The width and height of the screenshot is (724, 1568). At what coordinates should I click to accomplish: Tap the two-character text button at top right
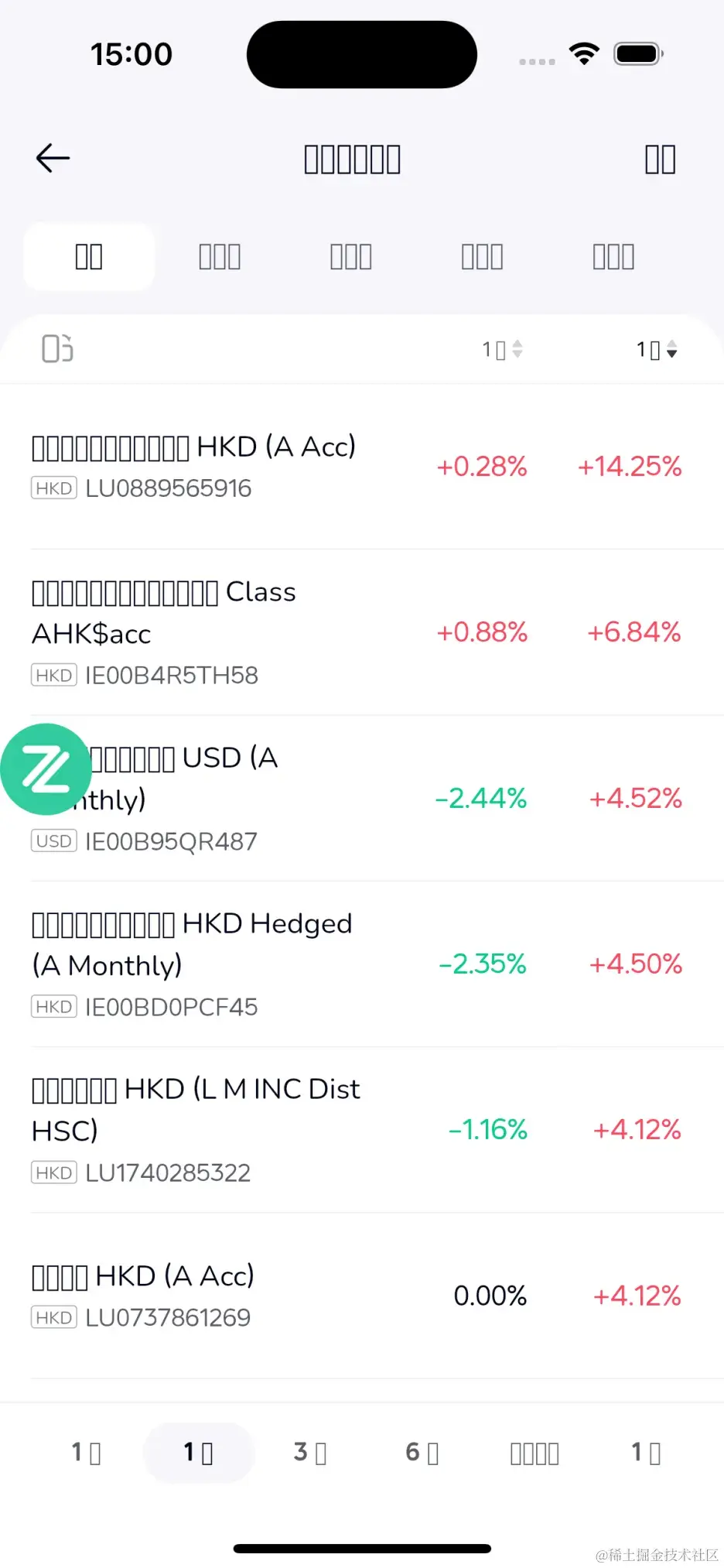[x=661, y=159]
